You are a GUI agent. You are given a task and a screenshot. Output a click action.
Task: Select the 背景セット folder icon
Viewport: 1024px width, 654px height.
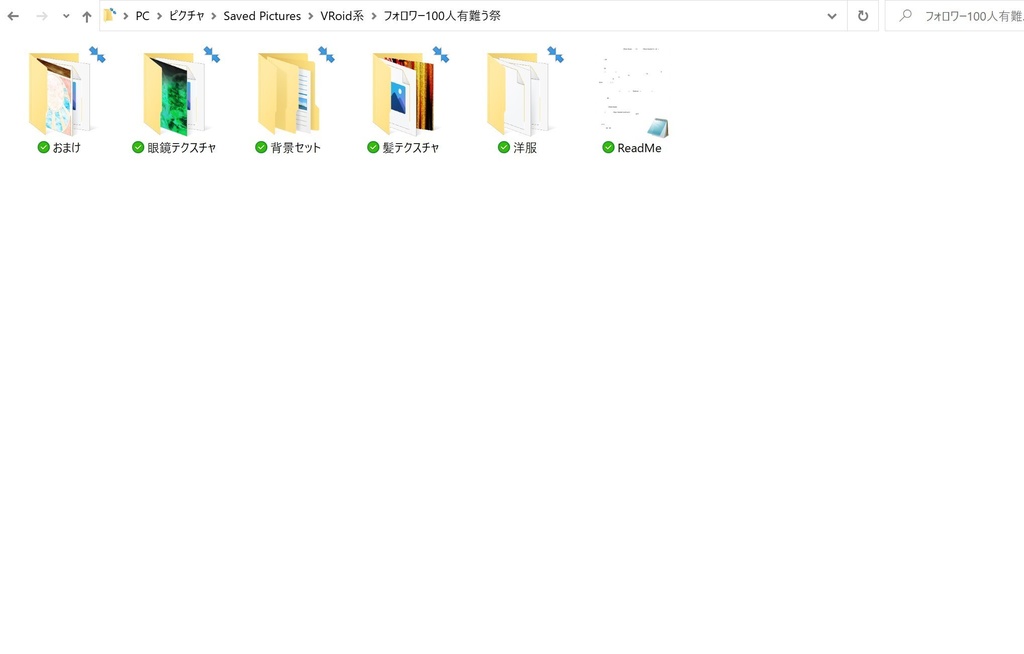[291, 94]
